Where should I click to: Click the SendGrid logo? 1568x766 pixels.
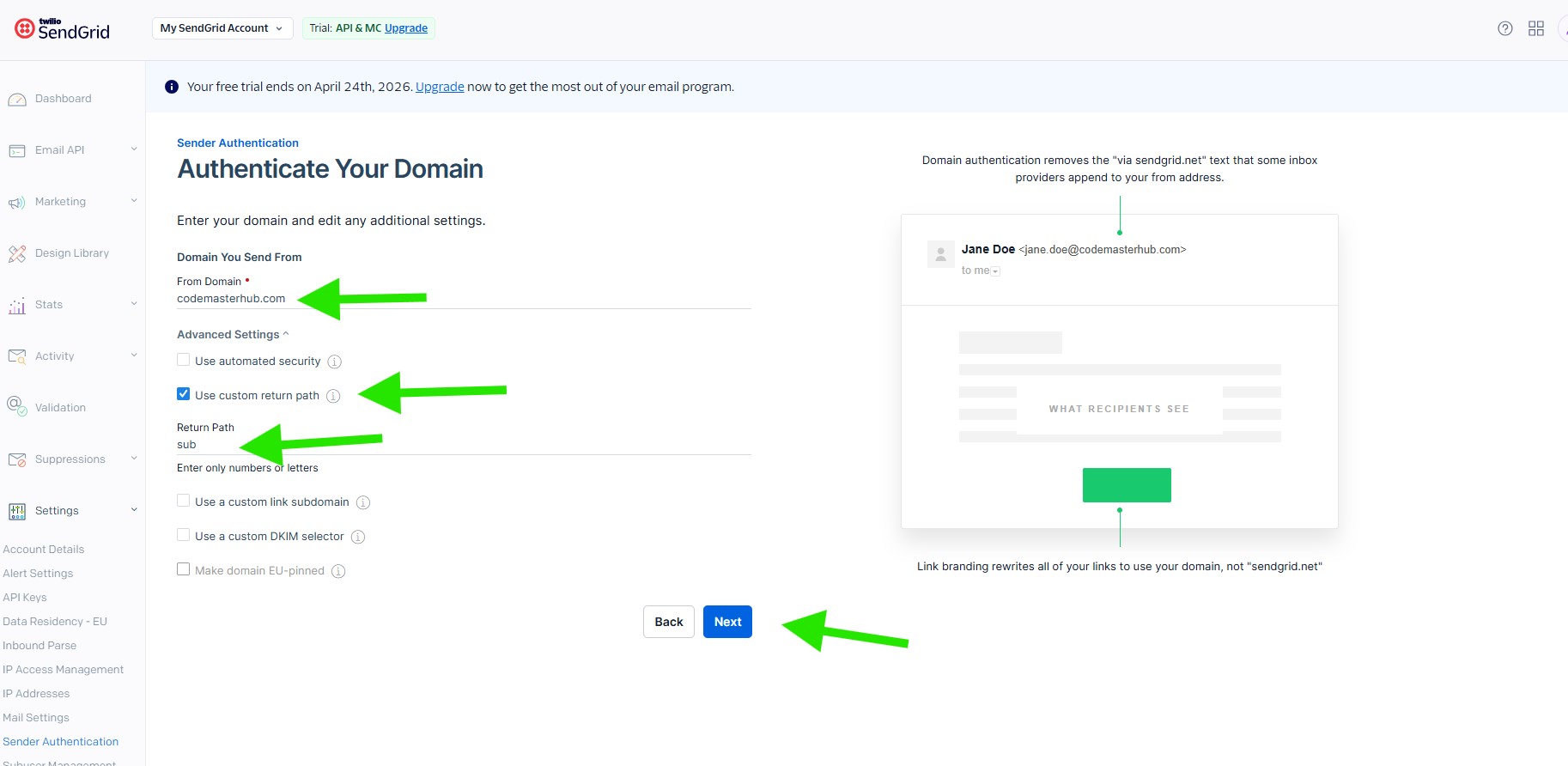click(62, 29)
